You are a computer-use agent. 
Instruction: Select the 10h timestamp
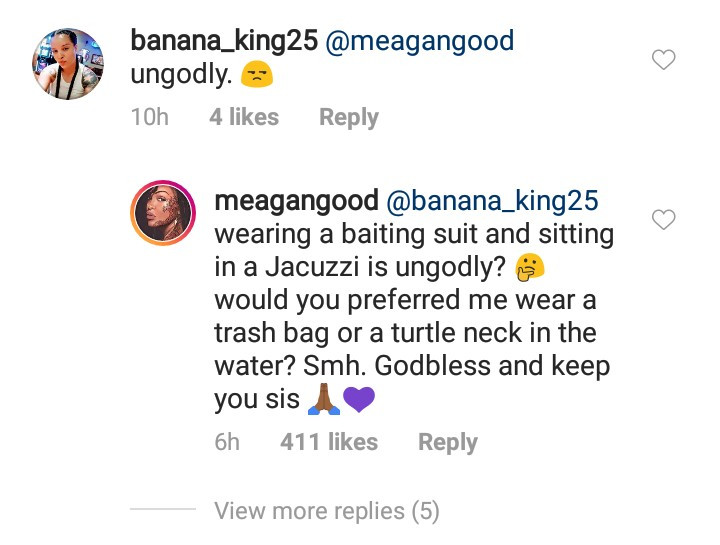click(x=150, y=117)
